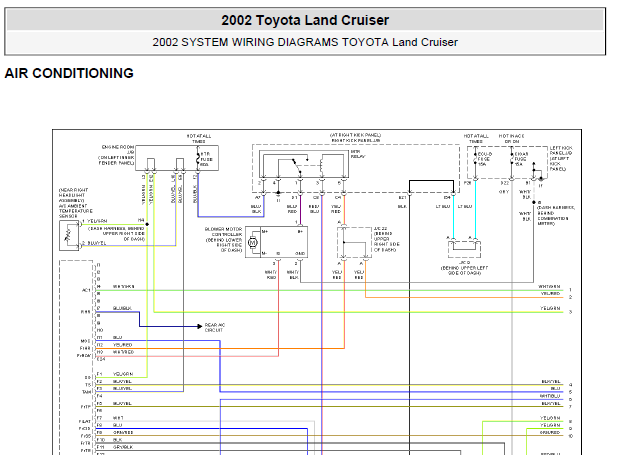Click YEL/RED label on terminal 12 row
The width and height of the screenshot is (617, 455).
(x=122, y=345)
